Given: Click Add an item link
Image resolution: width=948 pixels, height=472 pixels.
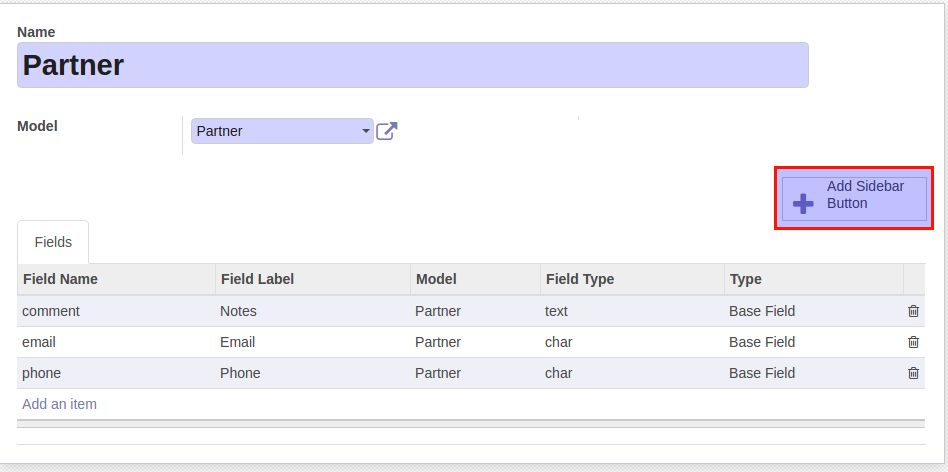Looking at the screenshot, I should tap(59, 404).
